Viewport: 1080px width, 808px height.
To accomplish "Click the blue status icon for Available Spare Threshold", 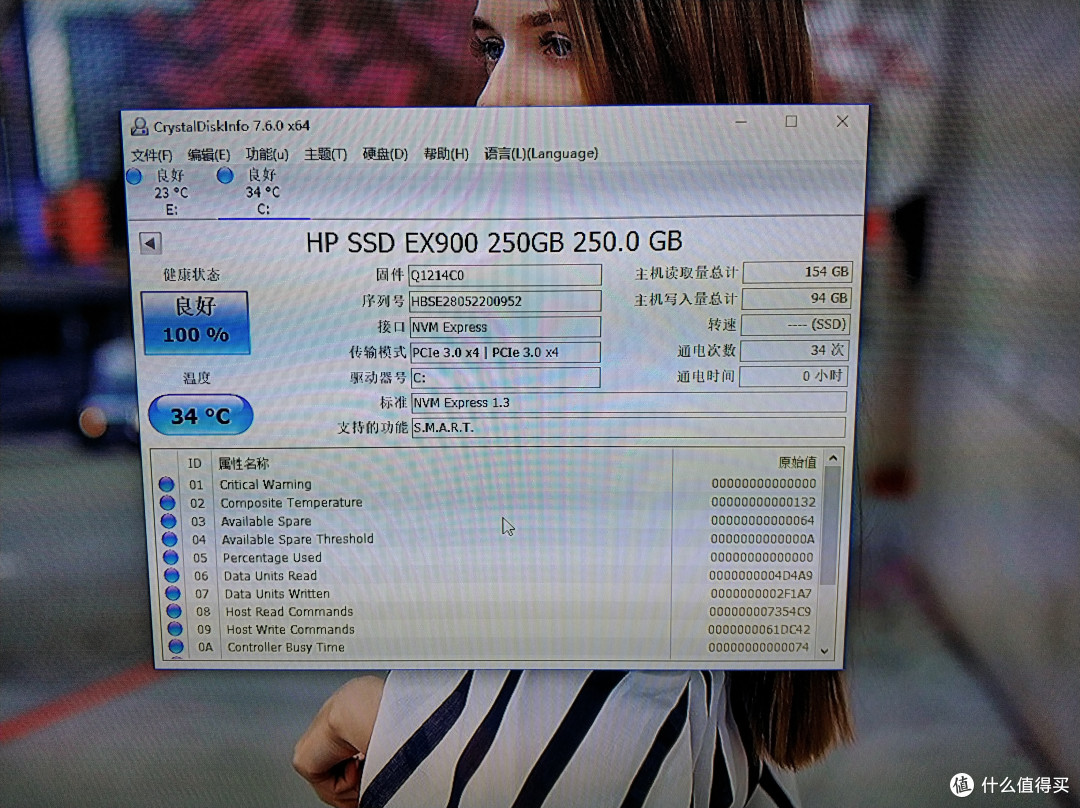I will [169, 539].
